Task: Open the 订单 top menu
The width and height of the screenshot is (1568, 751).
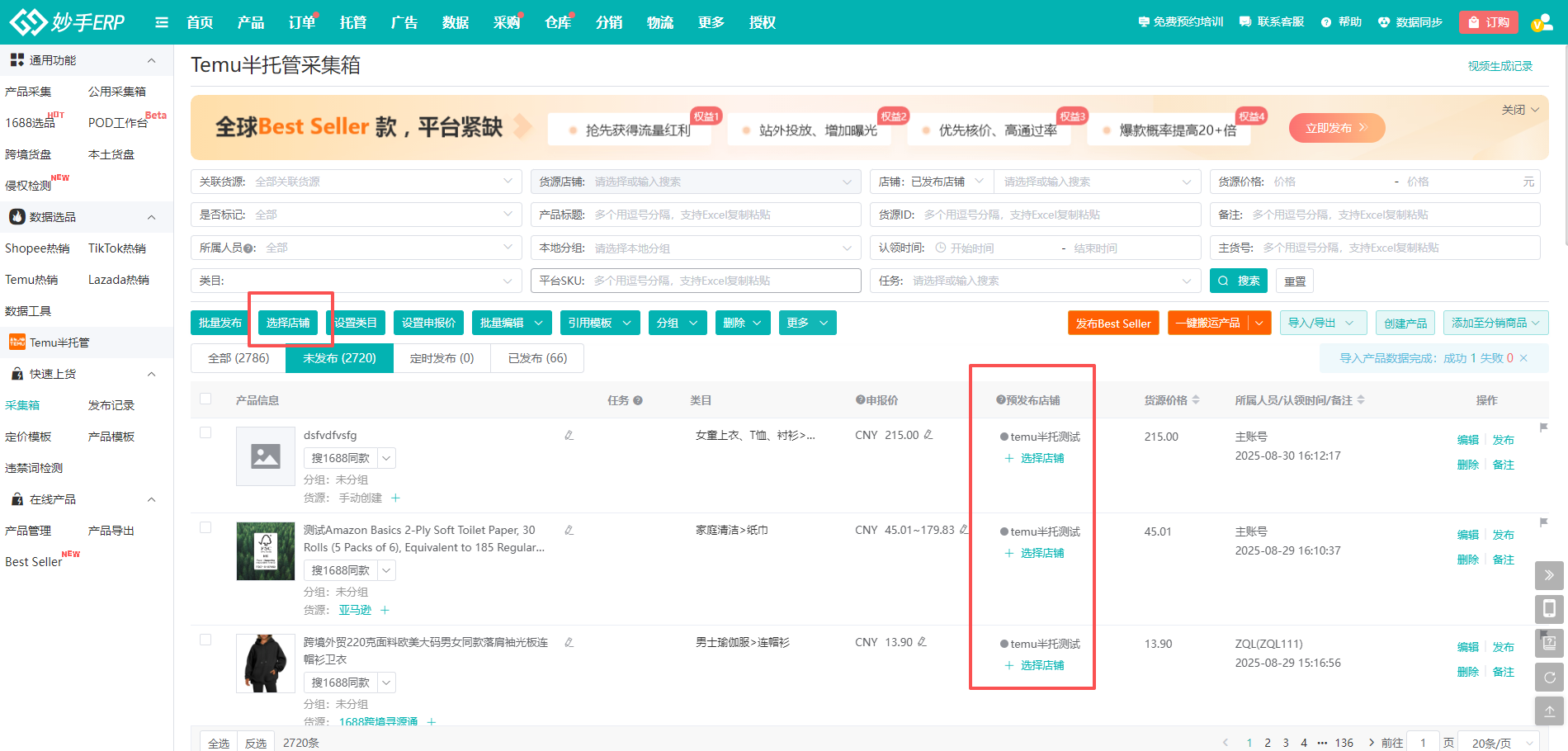Action: [x=302, y=22]
